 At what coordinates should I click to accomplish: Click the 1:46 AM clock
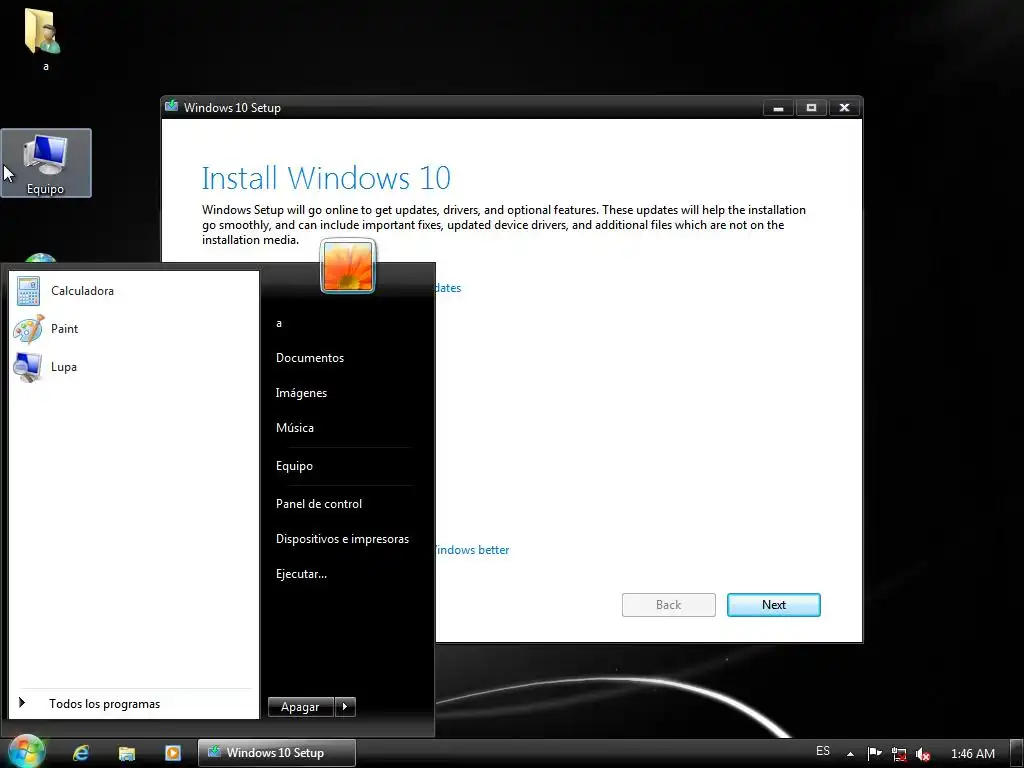(972, 754)
